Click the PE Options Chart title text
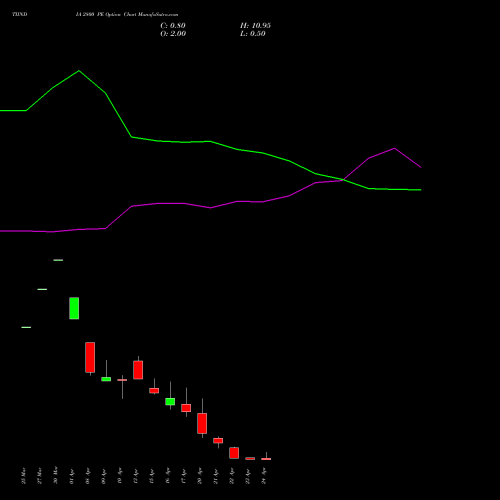 click(127, 15)
